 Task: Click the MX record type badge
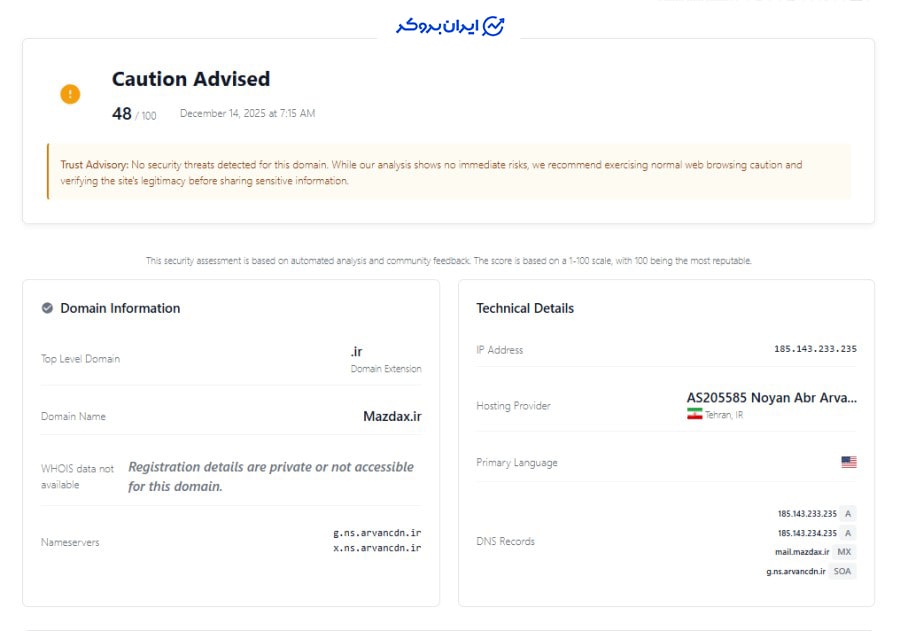click(844, 552)
